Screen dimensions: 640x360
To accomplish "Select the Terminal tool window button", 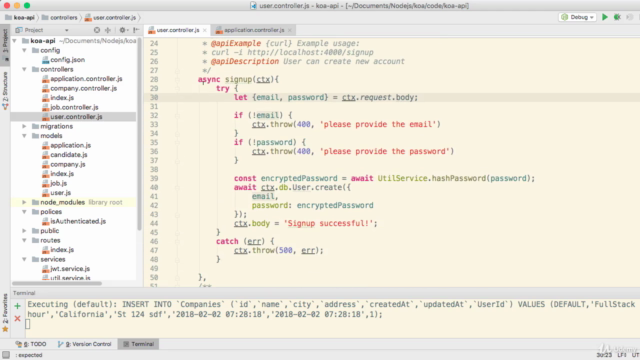I will 139,344.
